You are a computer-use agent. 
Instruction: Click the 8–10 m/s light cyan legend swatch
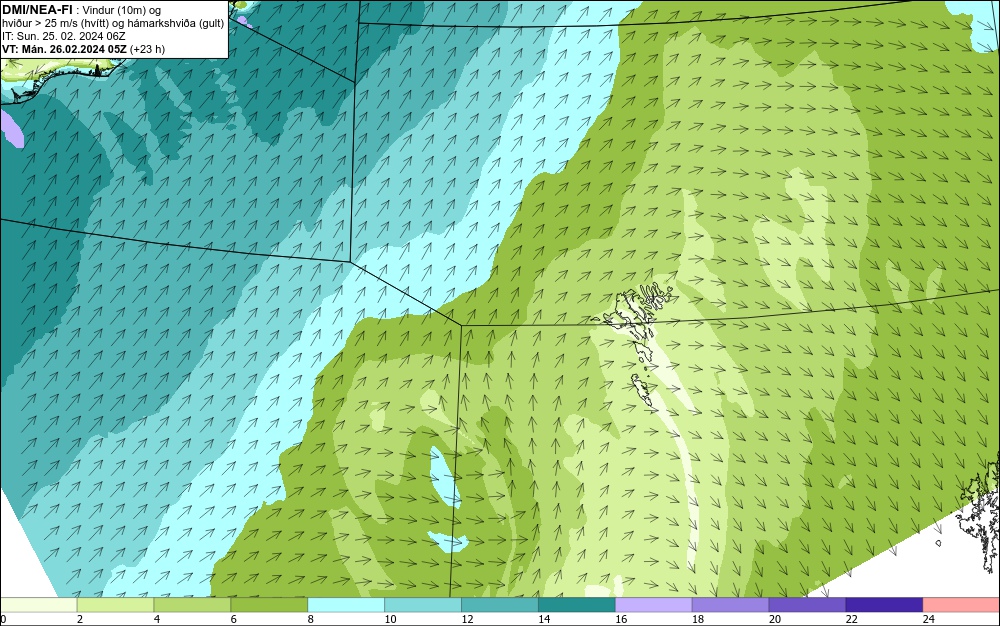point(346,605)
